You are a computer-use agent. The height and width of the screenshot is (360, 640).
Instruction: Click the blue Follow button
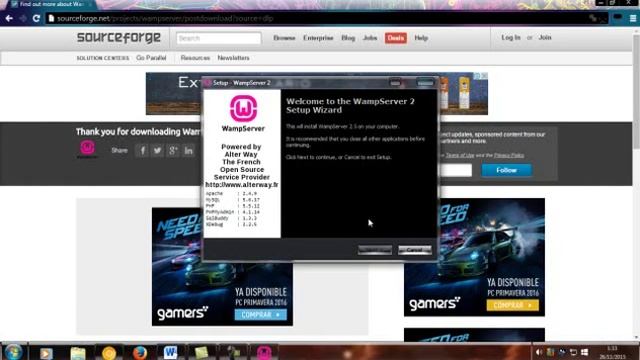507,170
